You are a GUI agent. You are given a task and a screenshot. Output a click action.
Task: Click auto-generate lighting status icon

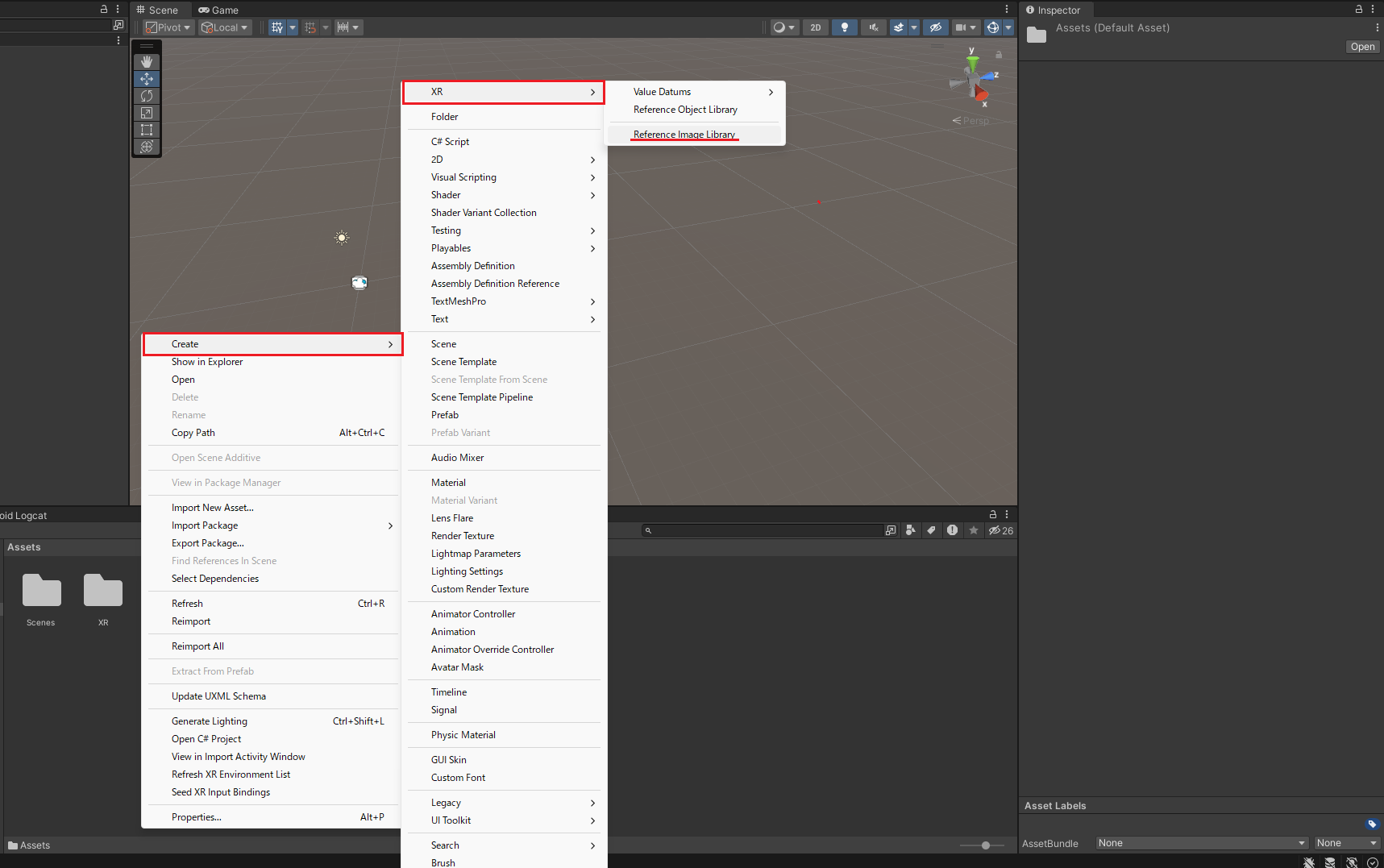point(1352,862)
